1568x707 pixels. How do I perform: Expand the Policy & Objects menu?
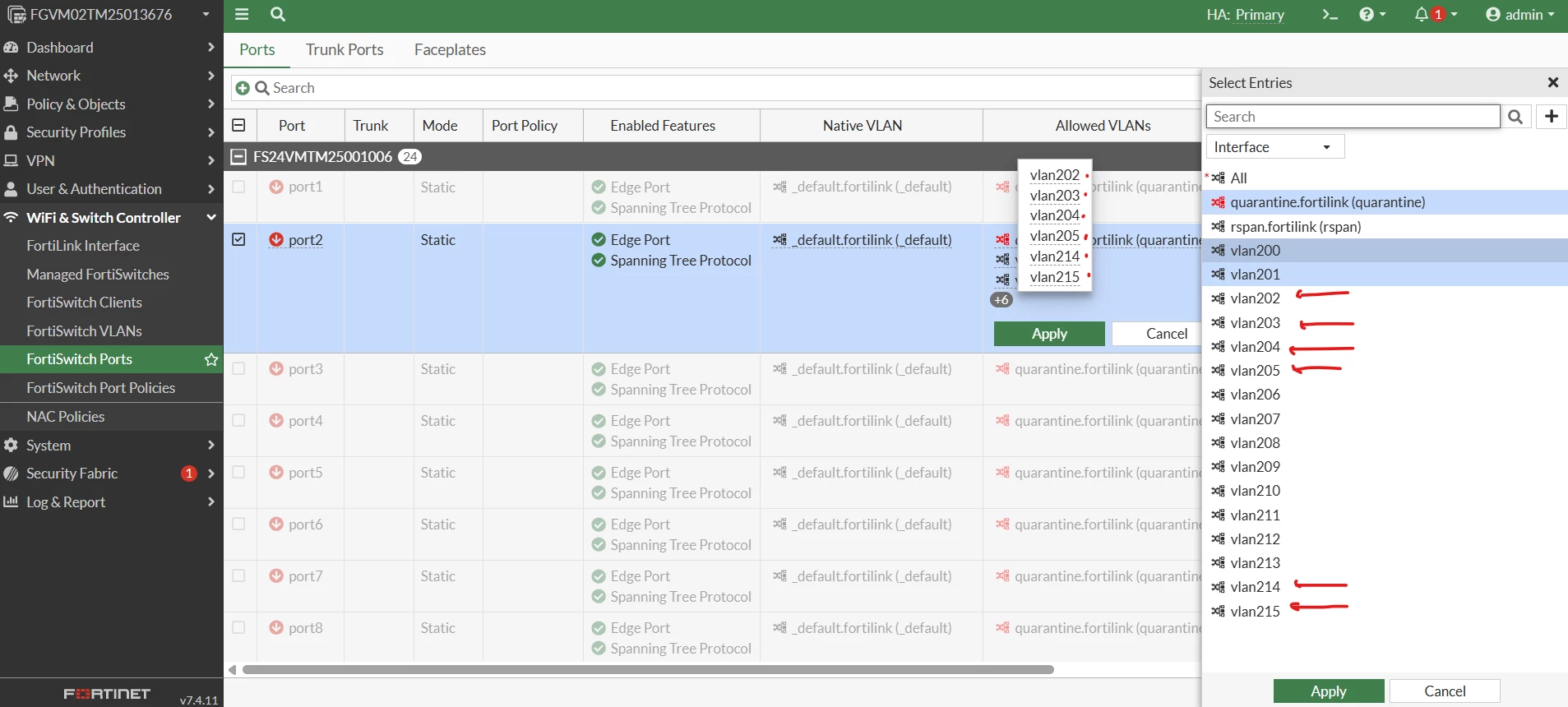point(111,104)
